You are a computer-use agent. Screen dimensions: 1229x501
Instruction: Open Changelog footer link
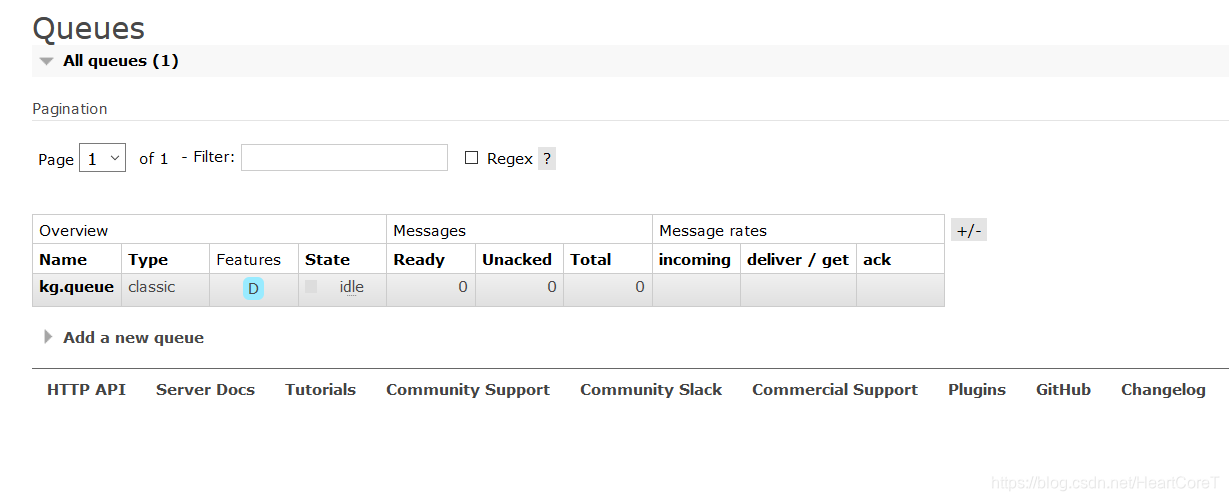[x=1163, y=390]
